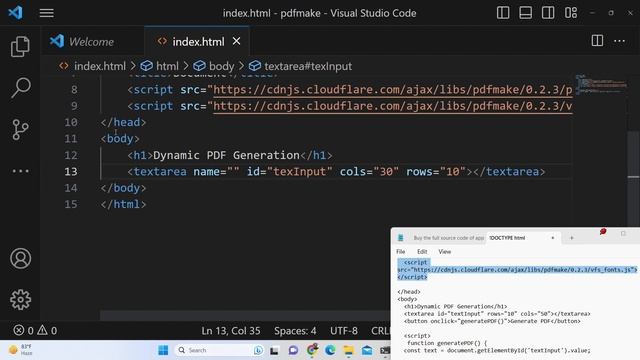Split the editor to the right
The height and width of the screenshot is (360, 640).
[597, 40]
